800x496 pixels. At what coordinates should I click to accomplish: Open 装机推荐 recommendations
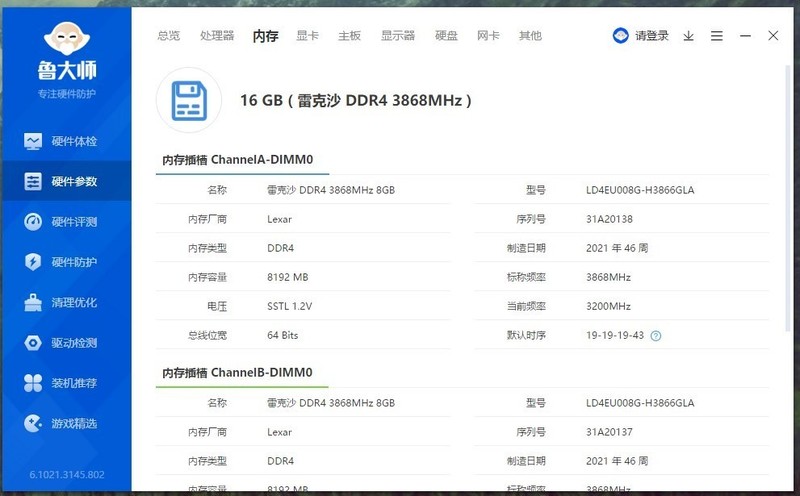coord(66,383)
